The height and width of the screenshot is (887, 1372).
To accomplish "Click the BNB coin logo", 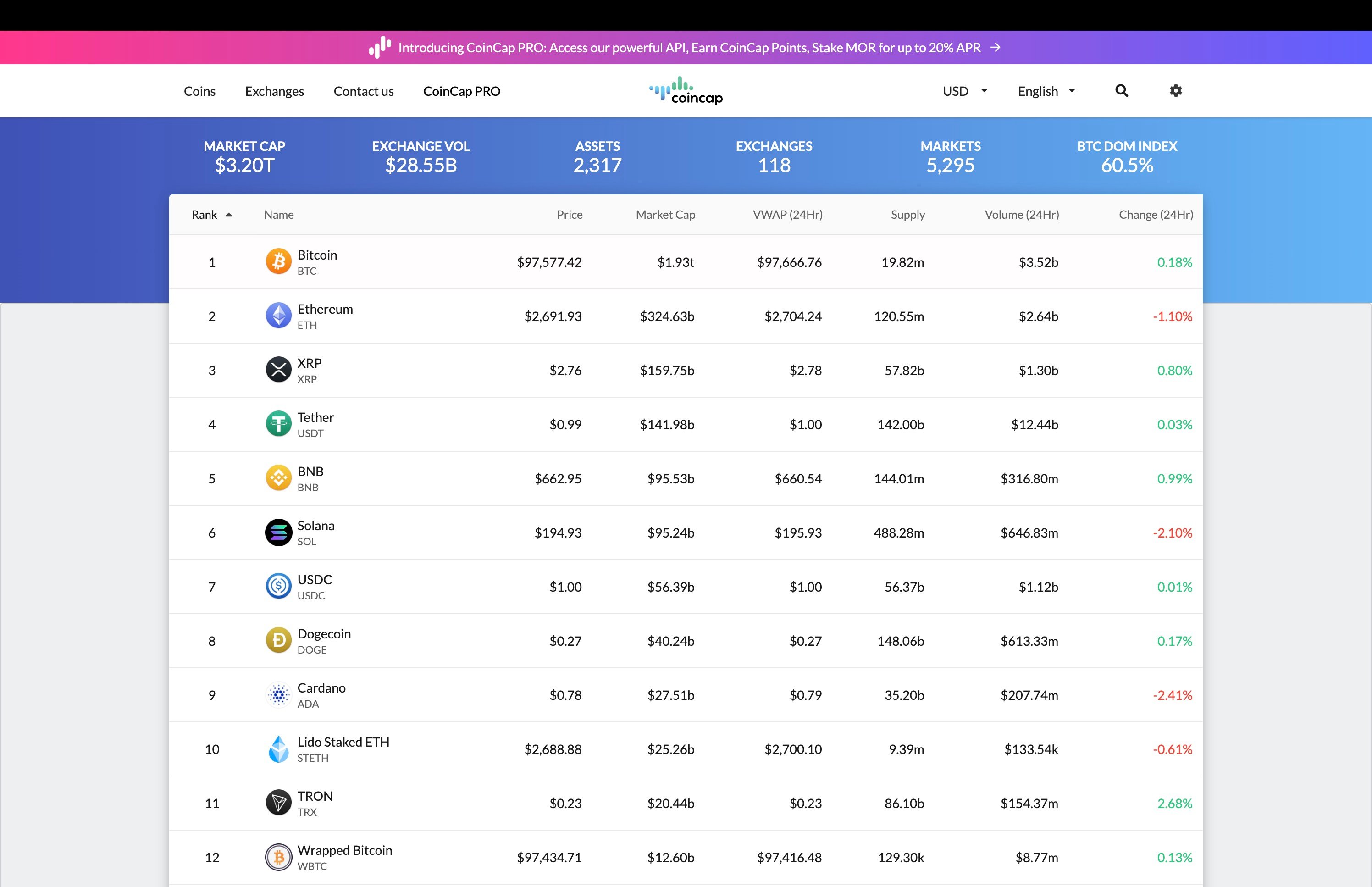I will pyautogui.click(x=279, y=478).
